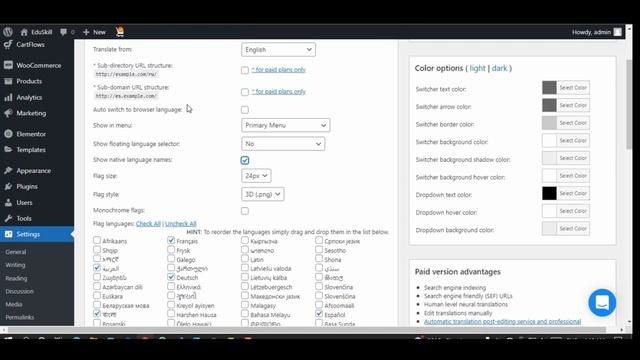Click paid plans link beside Sub-domain URL
The image size is (640, 360).
point(279,91)
